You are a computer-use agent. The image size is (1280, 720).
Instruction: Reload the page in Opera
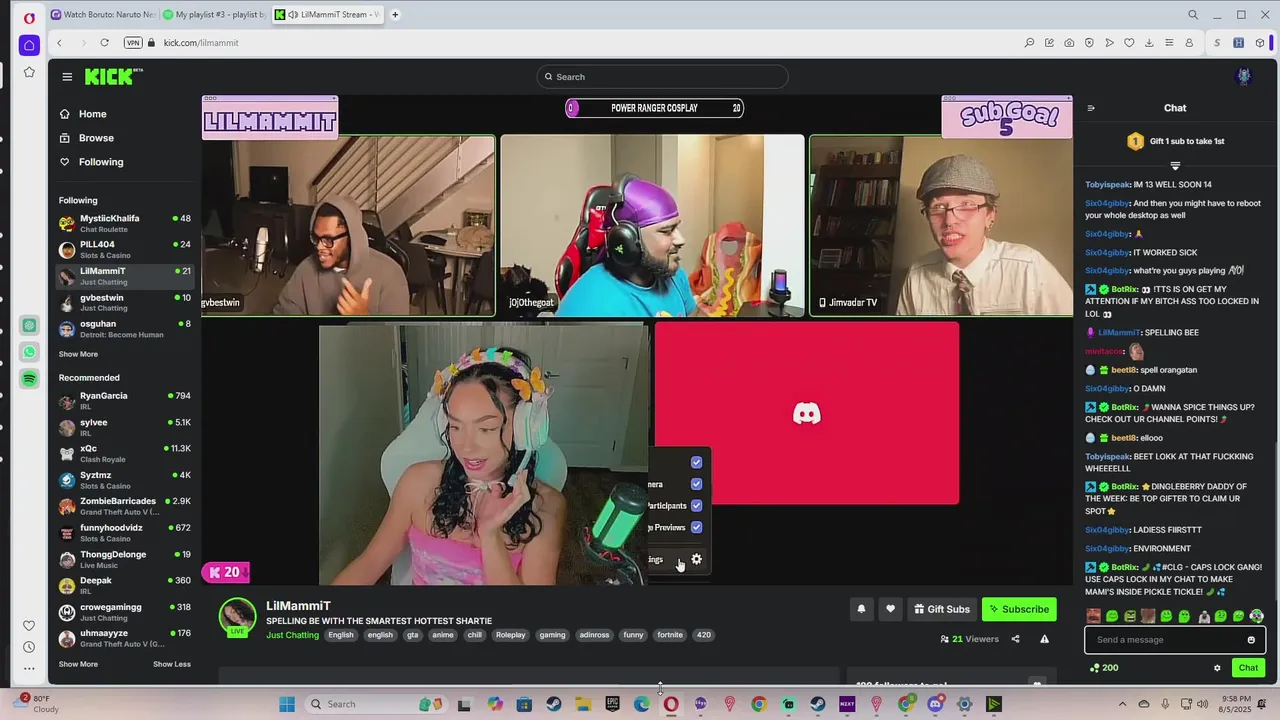(x=104, y=43)
